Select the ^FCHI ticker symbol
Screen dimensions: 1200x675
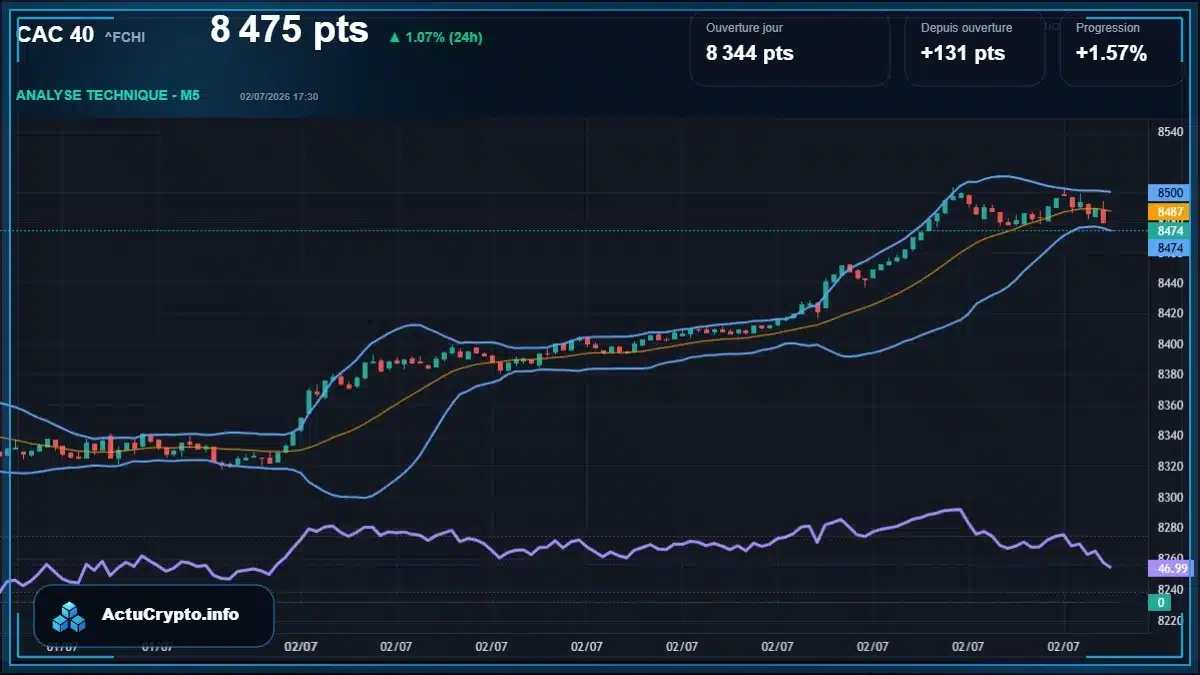125,37
